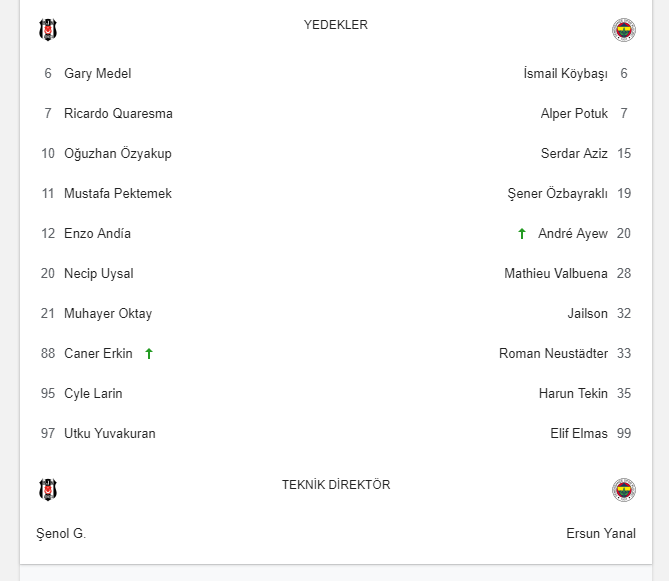The height and width of the screenshot is (581, 669).
Task: Select Mathieu Valbuena in Fenerbahçe substitutes
Action: tap(556, 273)
